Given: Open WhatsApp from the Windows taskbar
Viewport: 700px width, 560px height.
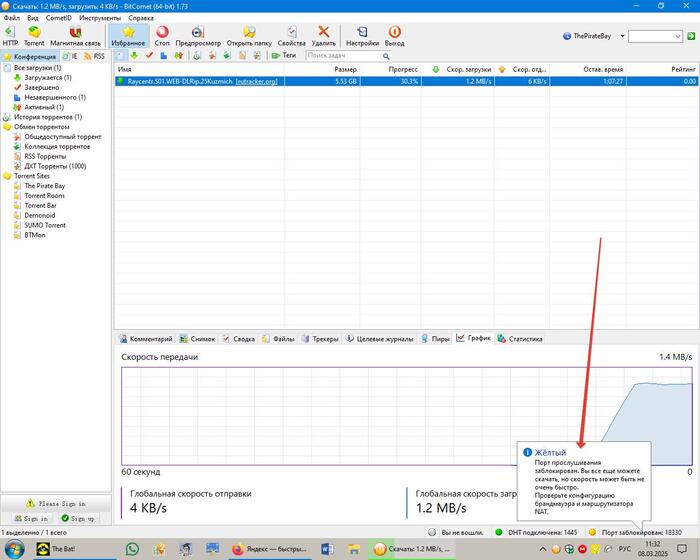Looking at the screenshot, I should coord(132,549).
